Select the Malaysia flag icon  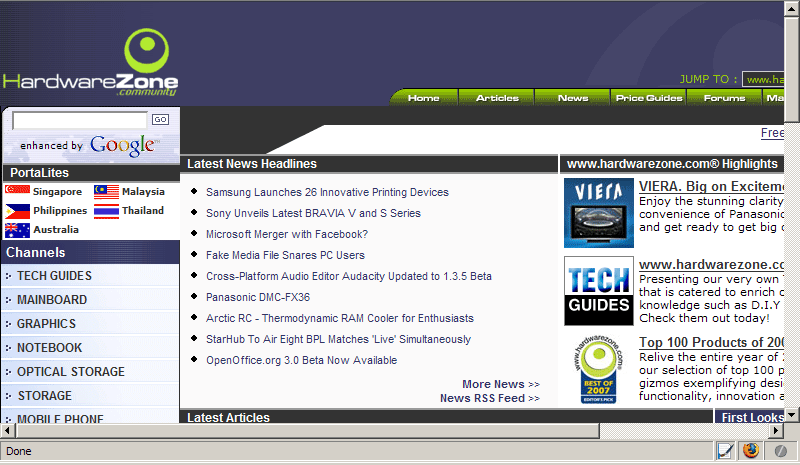coord(106,191)
